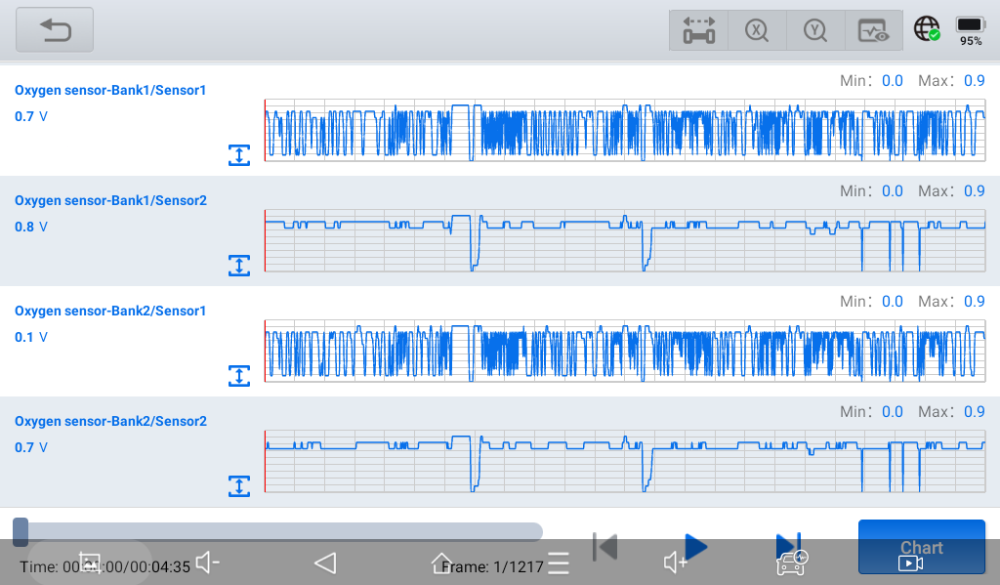1000x585 pixels.
Task: Skip to the next frame
Action: pyautogui.click(x=788, y=547)
